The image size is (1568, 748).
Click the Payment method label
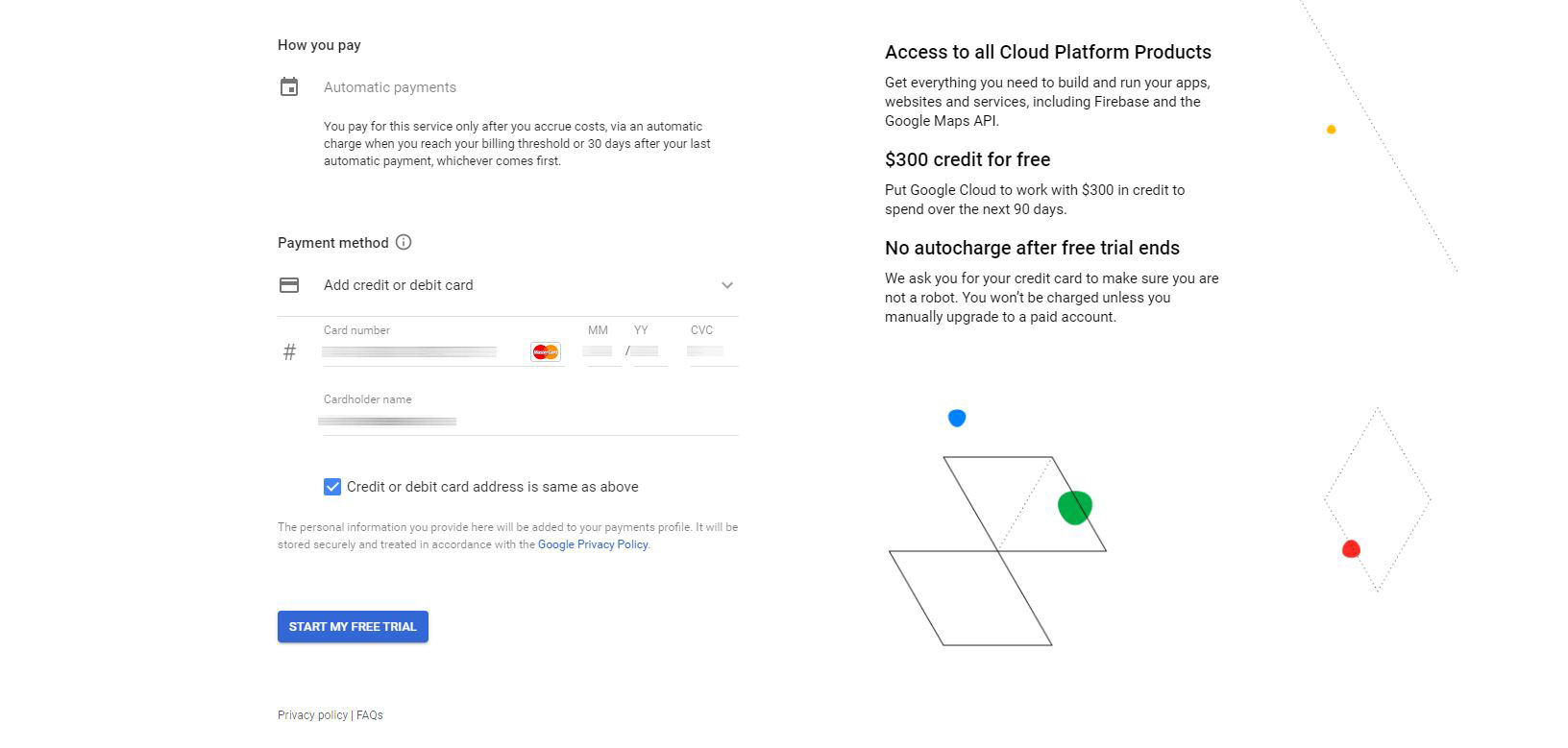click(x=333, y=243)
